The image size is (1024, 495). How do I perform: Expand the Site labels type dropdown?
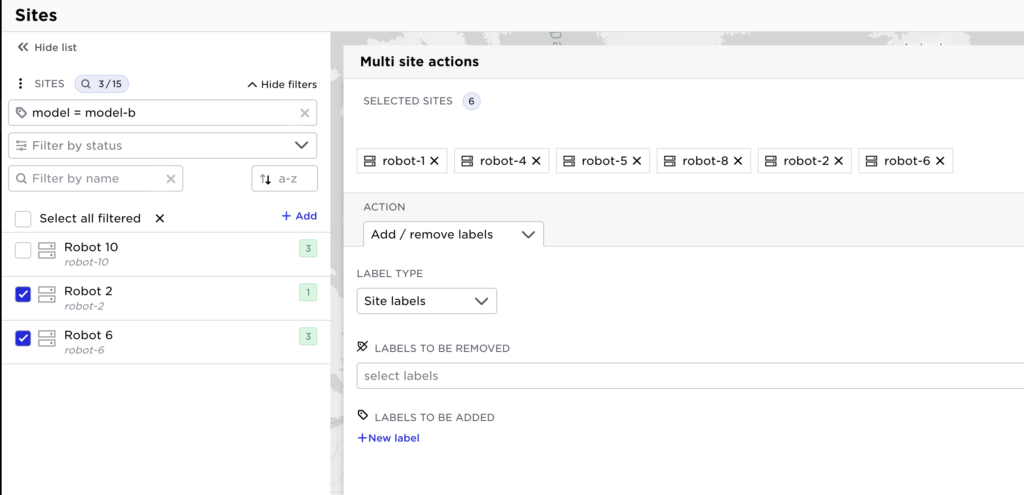427,301
